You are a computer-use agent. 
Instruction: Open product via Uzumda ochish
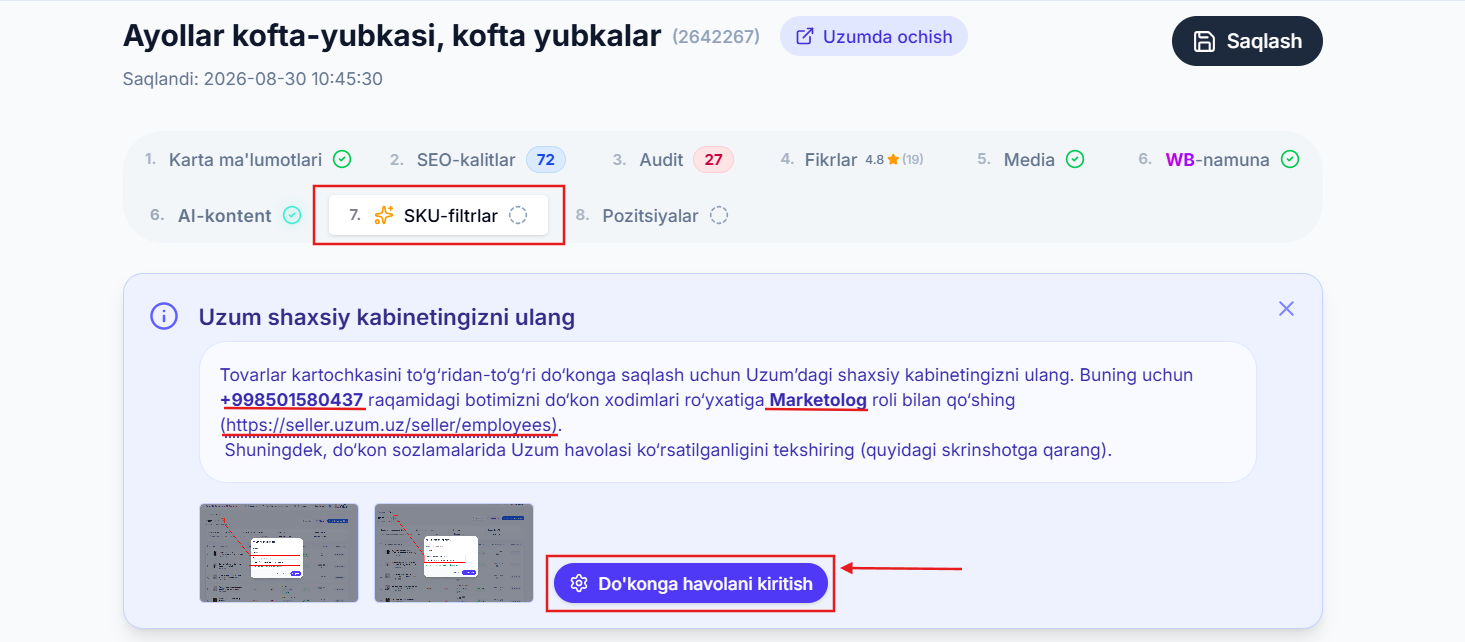[874, 37]
